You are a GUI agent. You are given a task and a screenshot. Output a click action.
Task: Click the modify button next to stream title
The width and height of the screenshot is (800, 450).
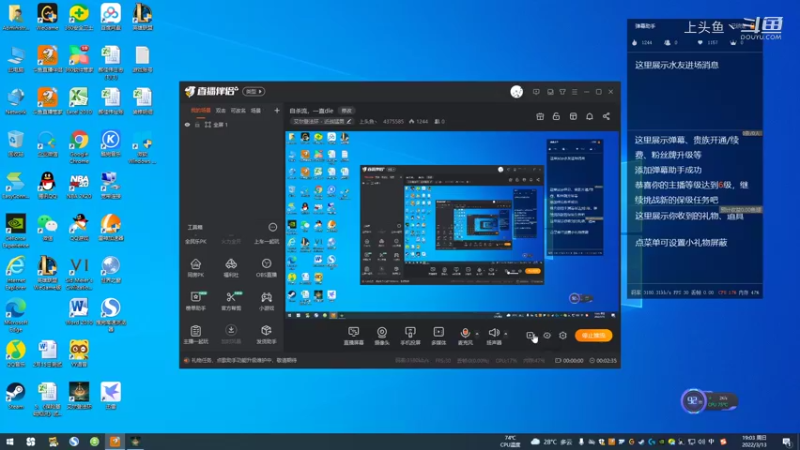[x=346, y=110]
